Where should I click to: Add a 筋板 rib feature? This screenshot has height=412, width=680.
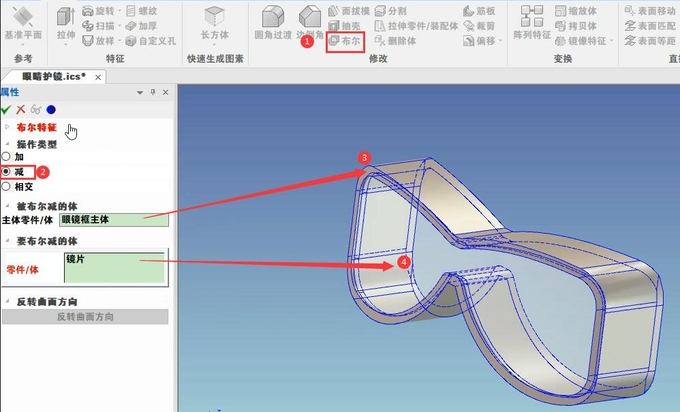click(x=479, y=11)
